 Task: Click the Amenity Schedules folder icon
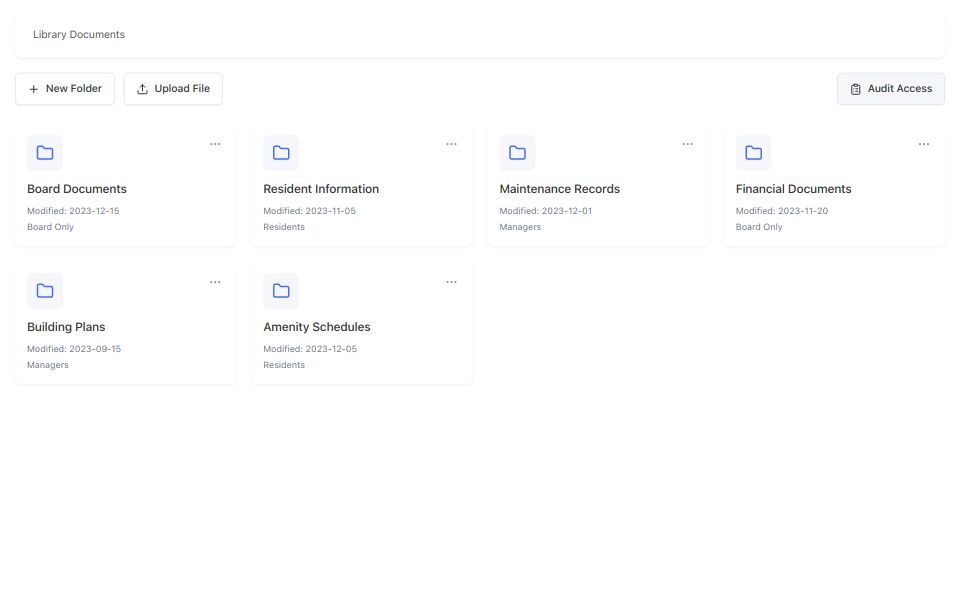click(281, 291)
